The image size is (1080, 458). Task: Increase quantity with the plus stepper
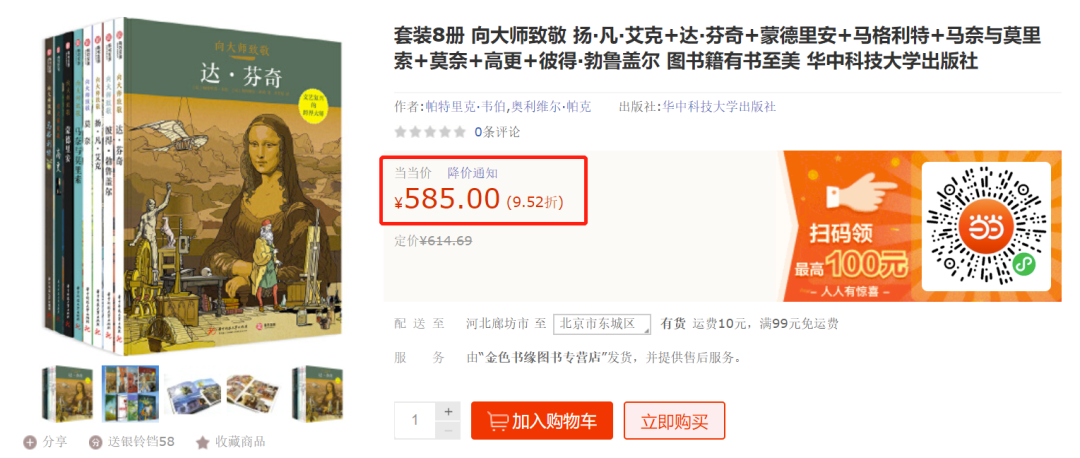[x=448, y=411]
